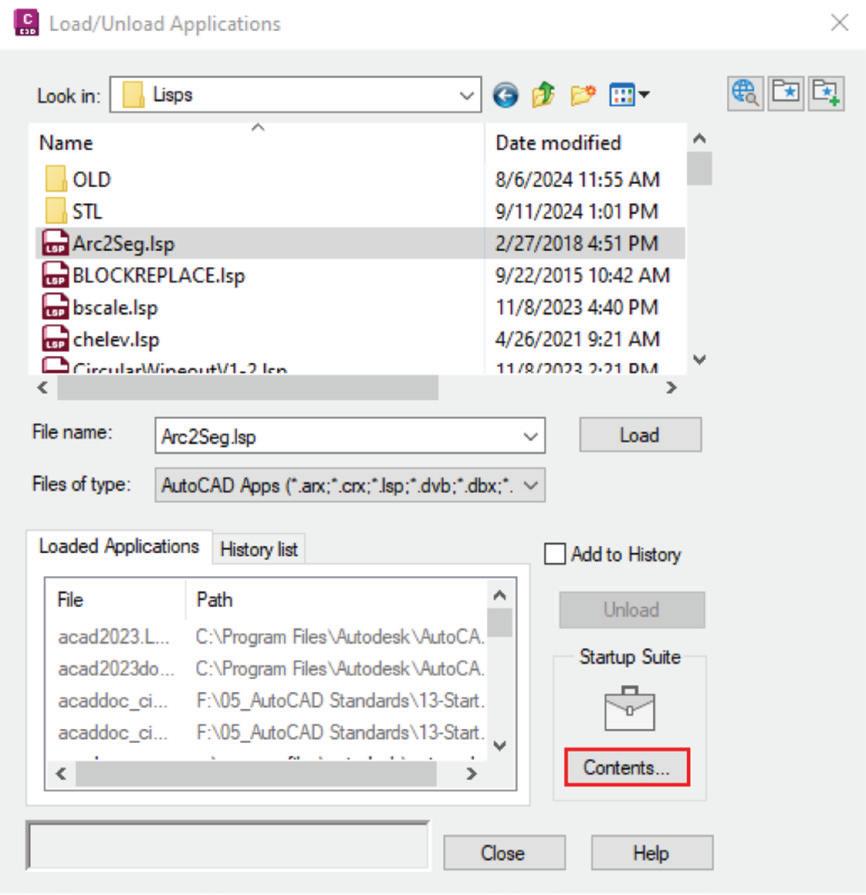This screenshot has height=895, width=866.
Task: Enable the Add to History checkbox
Action: (x=555, y=554)
